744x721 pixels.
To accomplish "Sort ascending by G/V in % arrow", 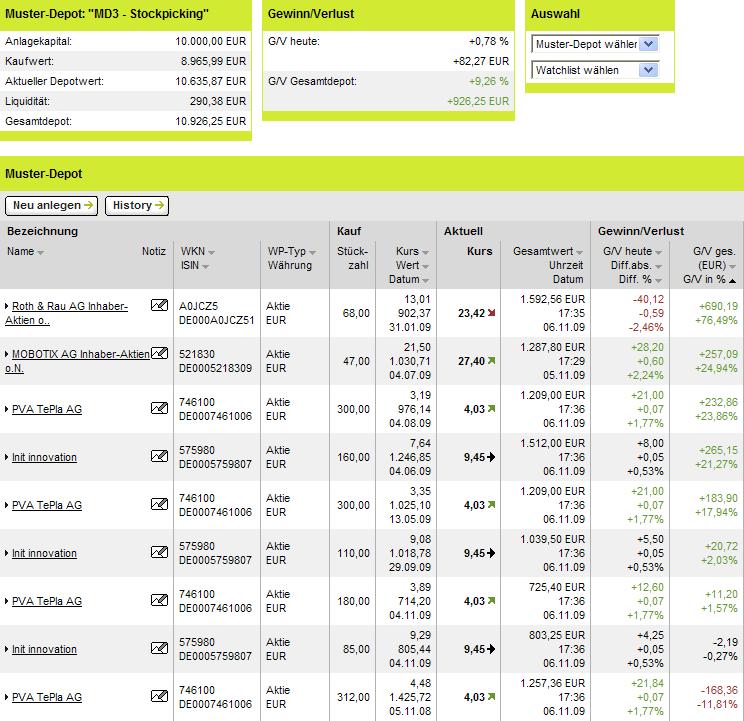I will [x=732, y=281].
